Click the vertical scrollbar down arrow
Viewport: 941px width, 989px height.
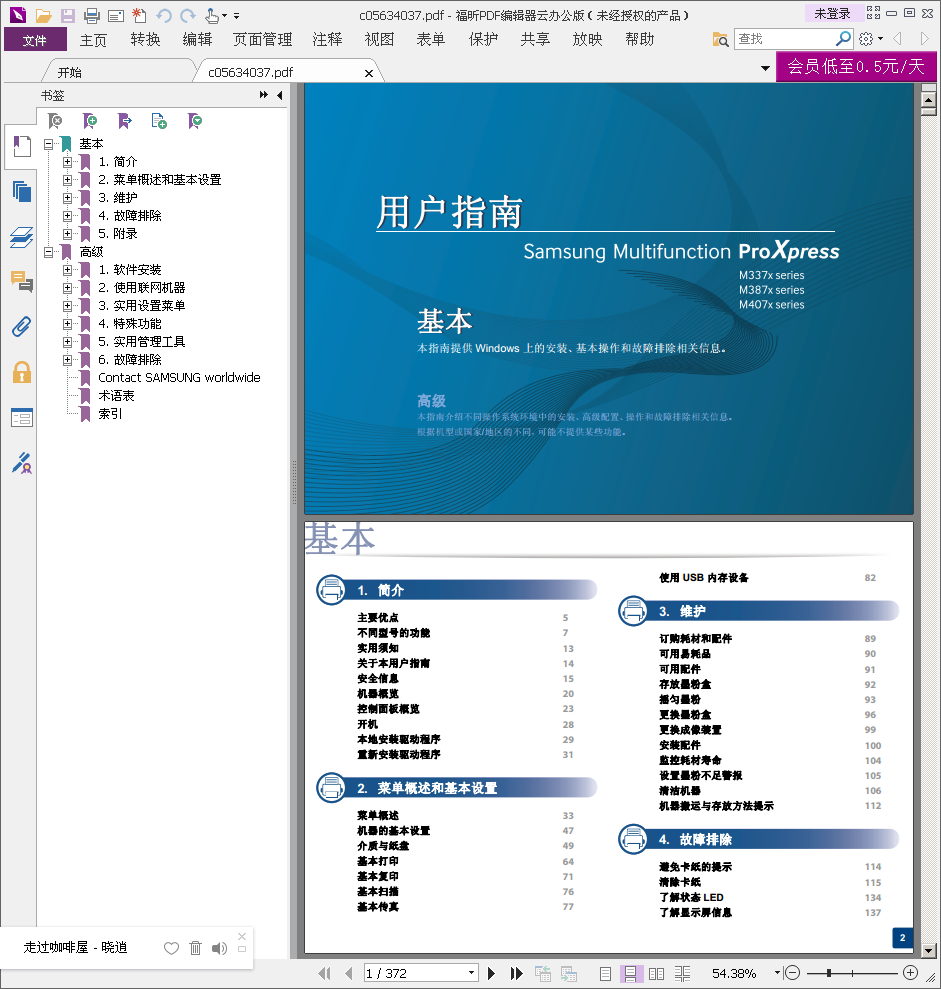pyautogui.click(x=928, y=950)
